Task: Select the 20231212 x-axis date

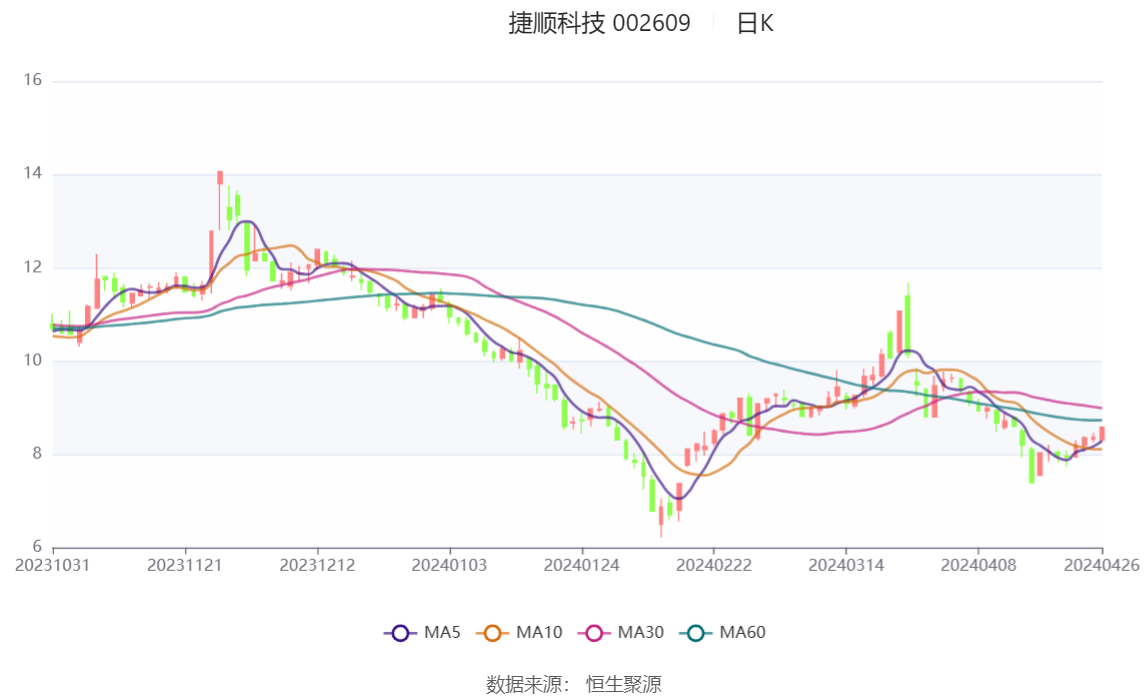Action: point(317,566)
